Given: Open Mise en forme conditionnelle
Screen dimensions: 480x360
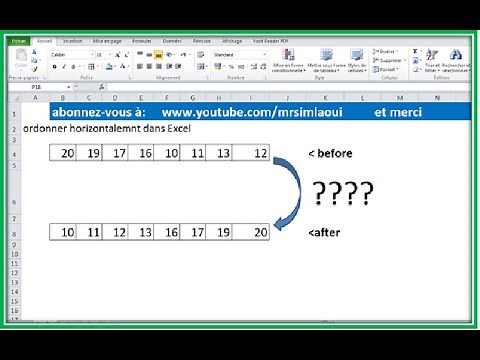Looking at the screenshot, I should [288, 60].
